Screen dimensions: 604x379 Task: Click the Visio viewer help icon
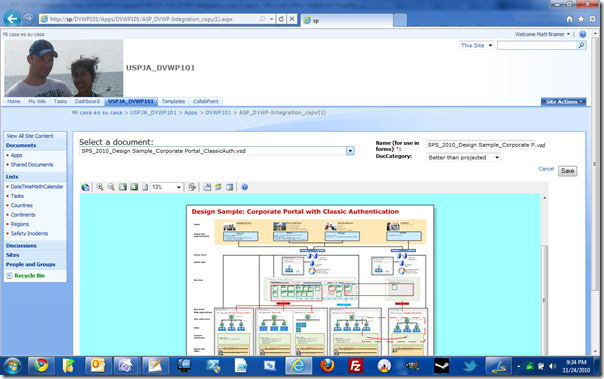(x=245, y=187)
